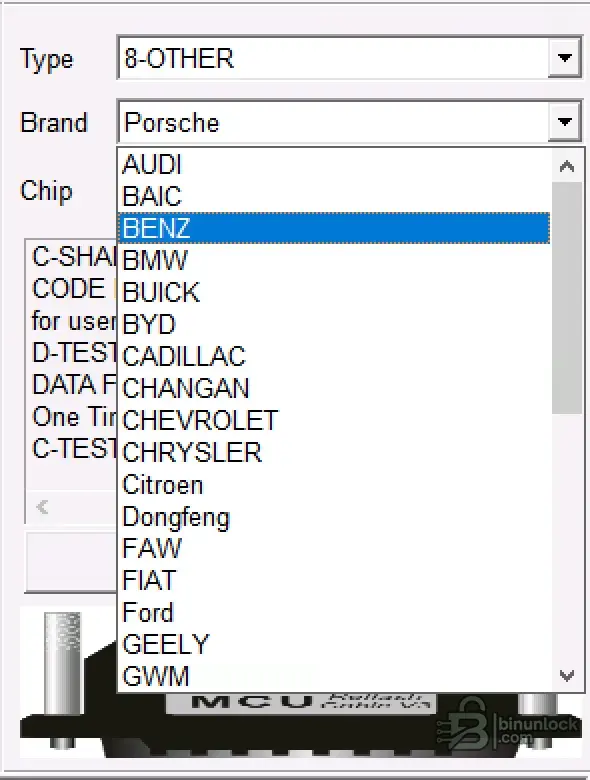The height and width of the screenshot is (780, 590).
Task: Select Citroen in the dropdown list
Action: [334, 485]
